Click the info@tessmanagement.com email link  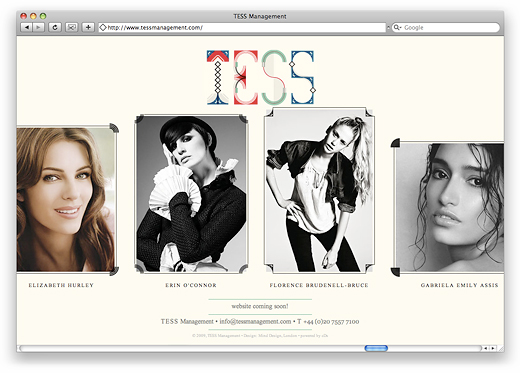(255, 322)
